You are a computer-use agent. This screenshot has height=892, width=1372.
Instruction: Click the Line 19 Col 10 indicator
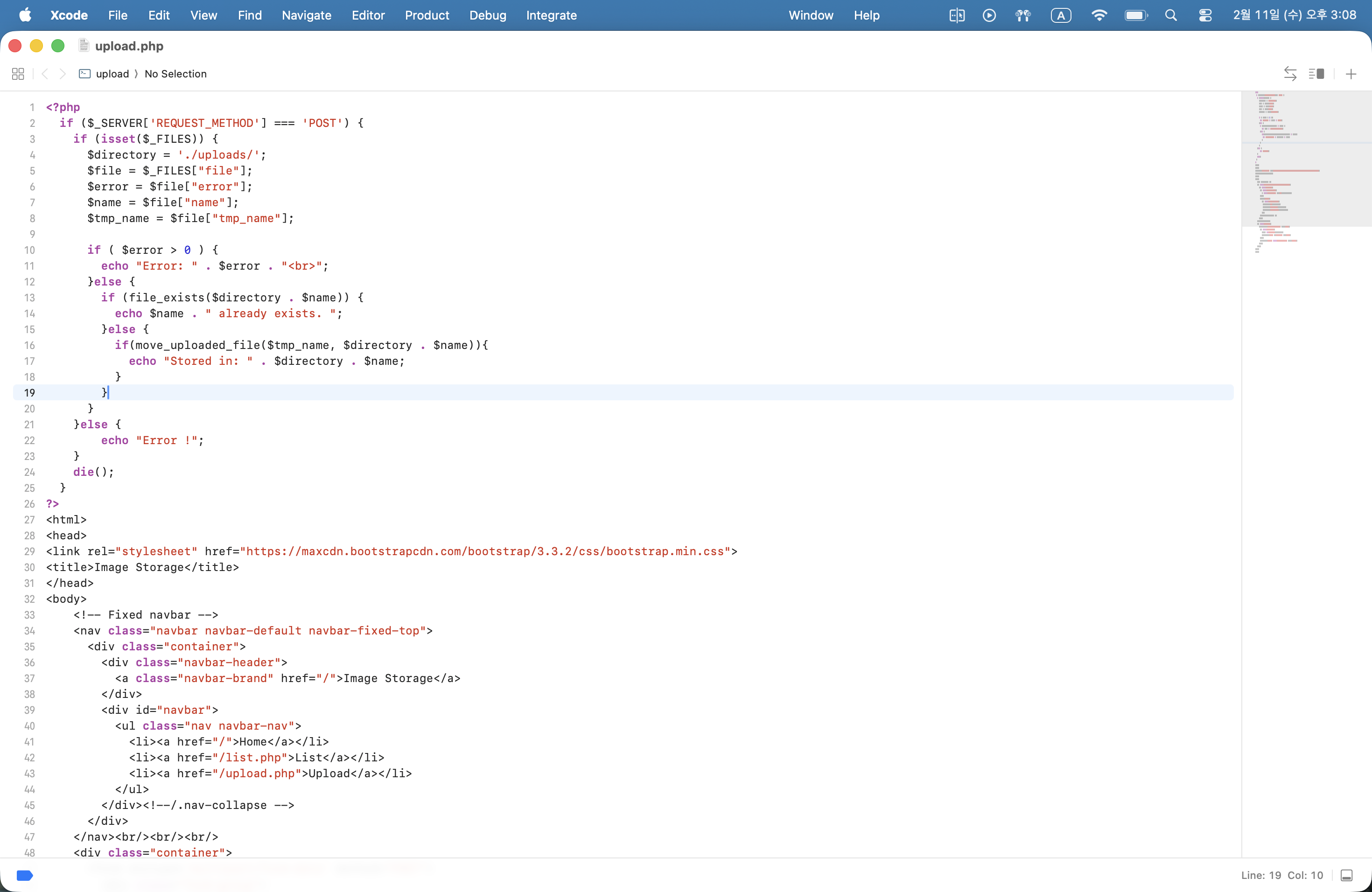coord(1281,875)
